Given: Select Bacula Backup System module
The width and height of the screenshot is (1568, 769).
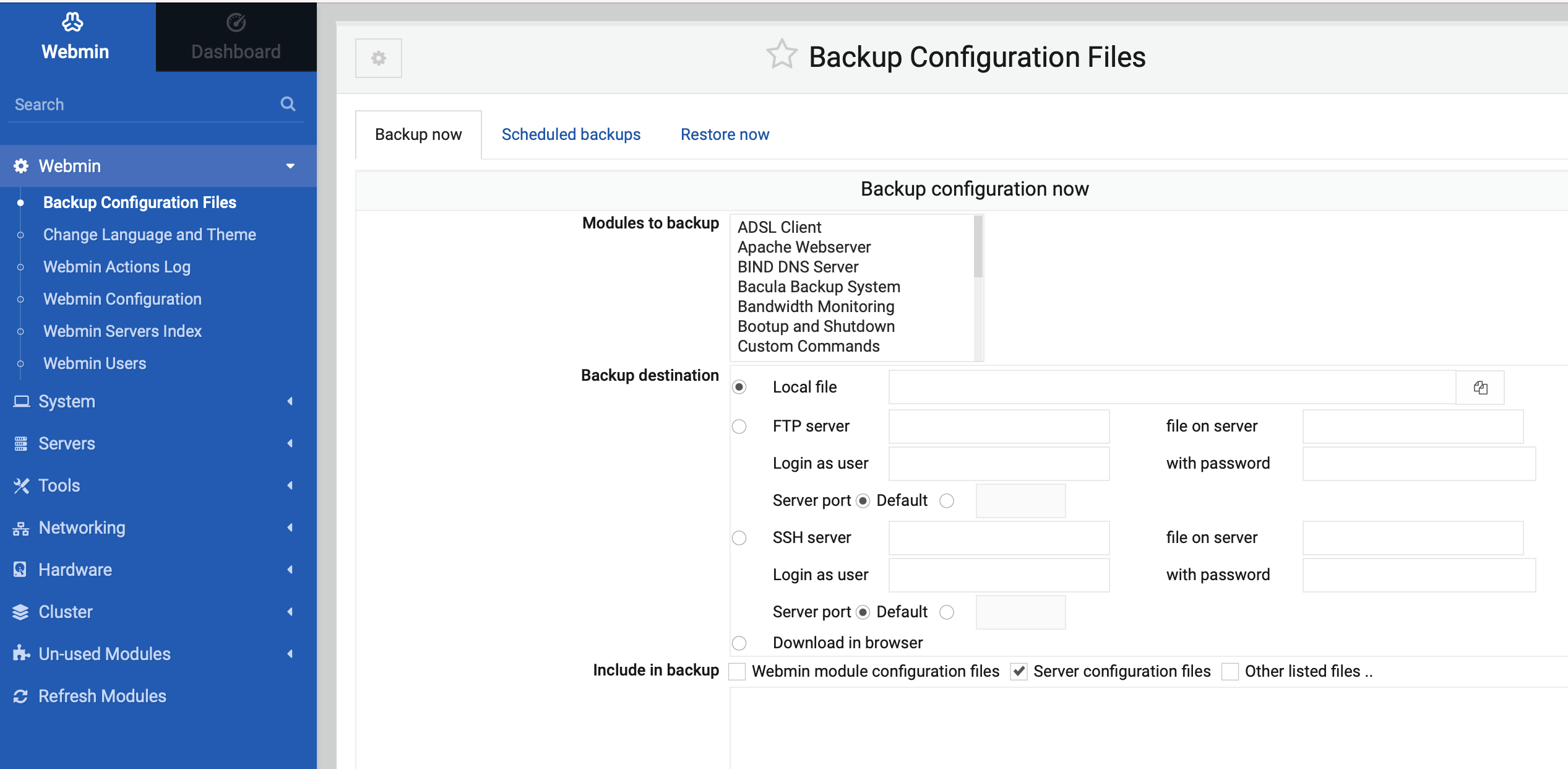Looking at the screenshot, I should click(819, 287).
